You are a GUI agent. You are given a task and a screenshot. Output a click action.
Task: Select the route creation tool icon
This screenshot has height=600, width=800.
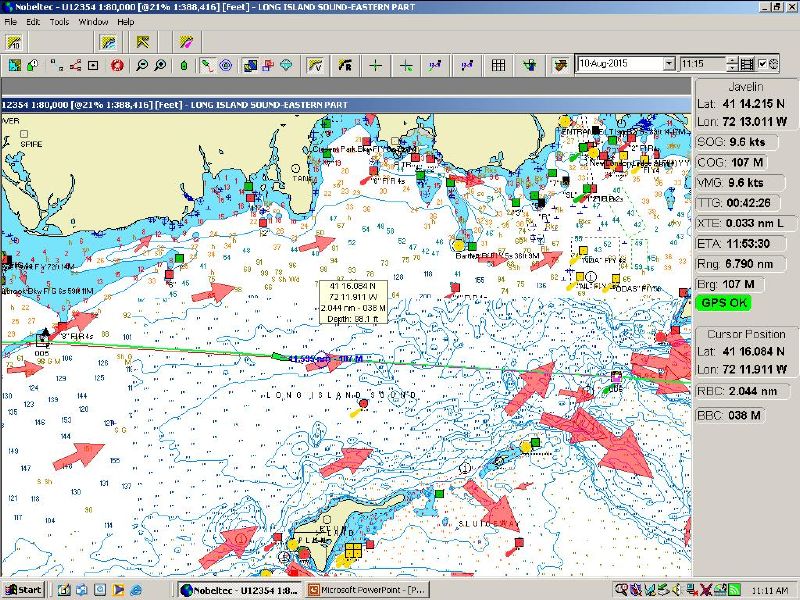tap(74, 65)
